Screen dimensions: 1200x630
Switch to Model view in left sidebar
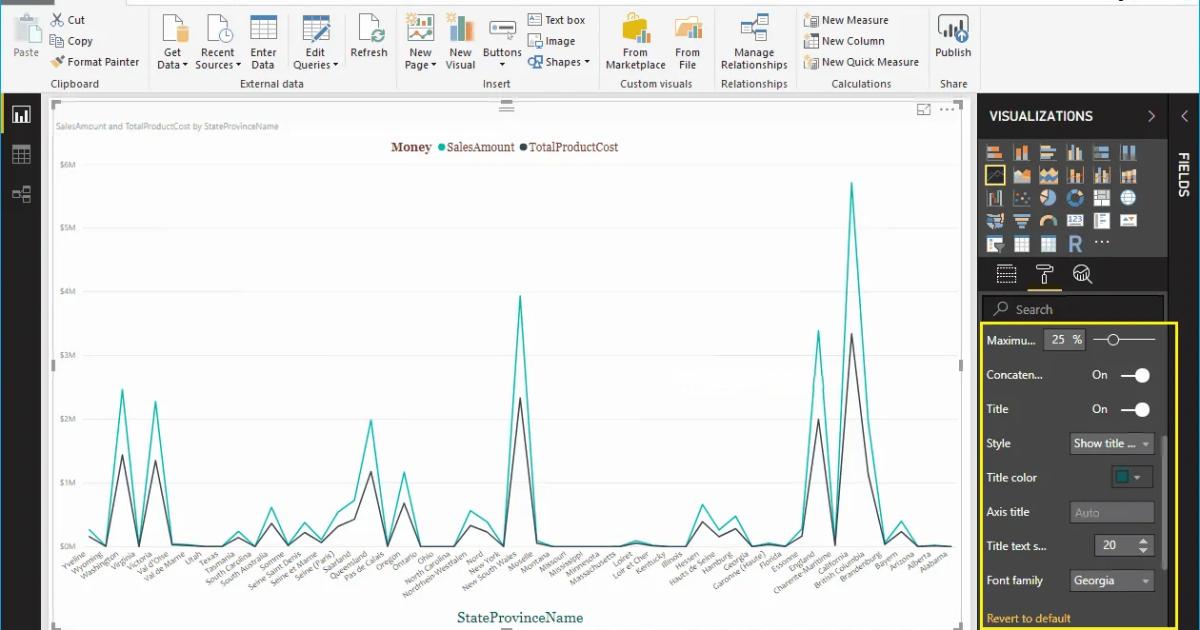(x=22, y=194)
